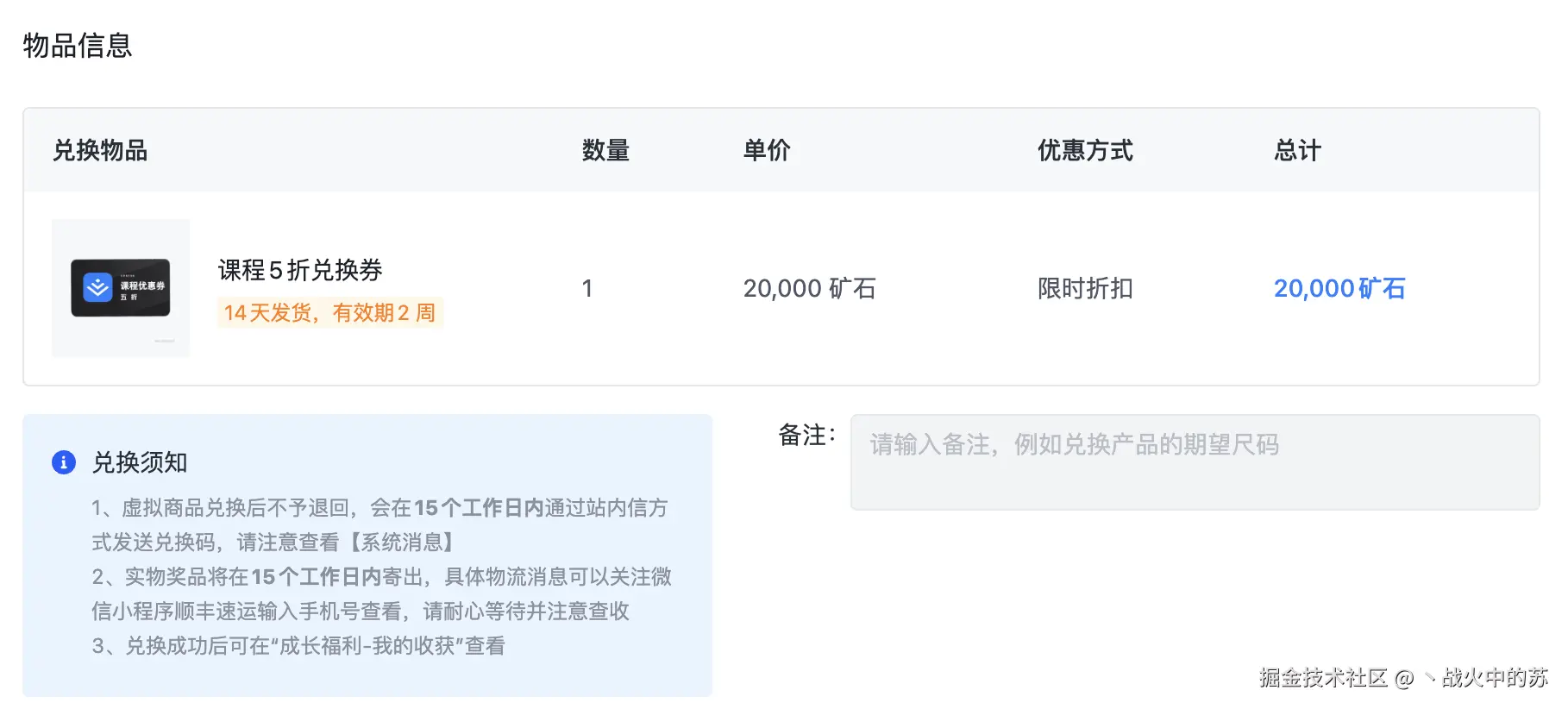Open the 课程5折兑换券 item name
1568x709 pixels.
click(x=301, y=271)
